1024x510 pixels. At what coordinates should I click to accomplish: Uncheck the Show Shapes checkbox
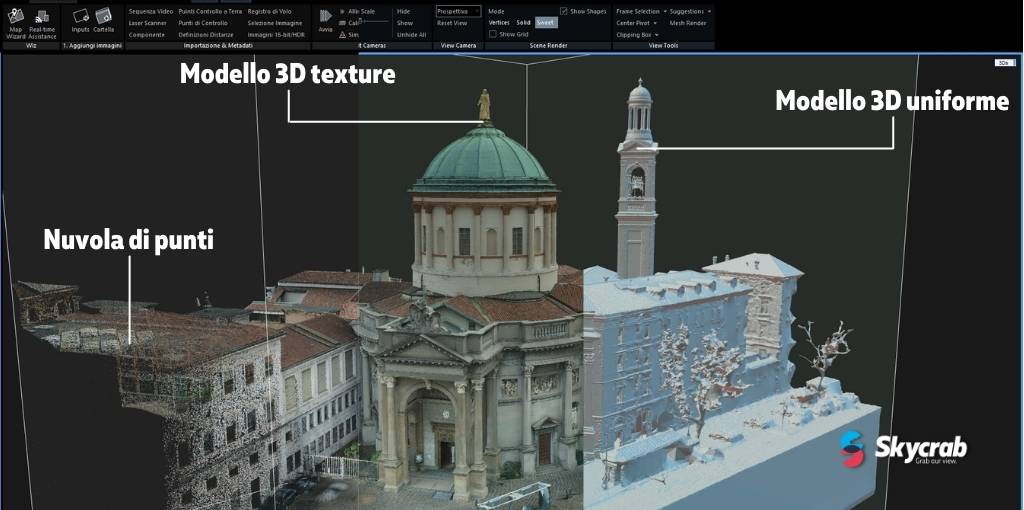(x=564, y=11)
